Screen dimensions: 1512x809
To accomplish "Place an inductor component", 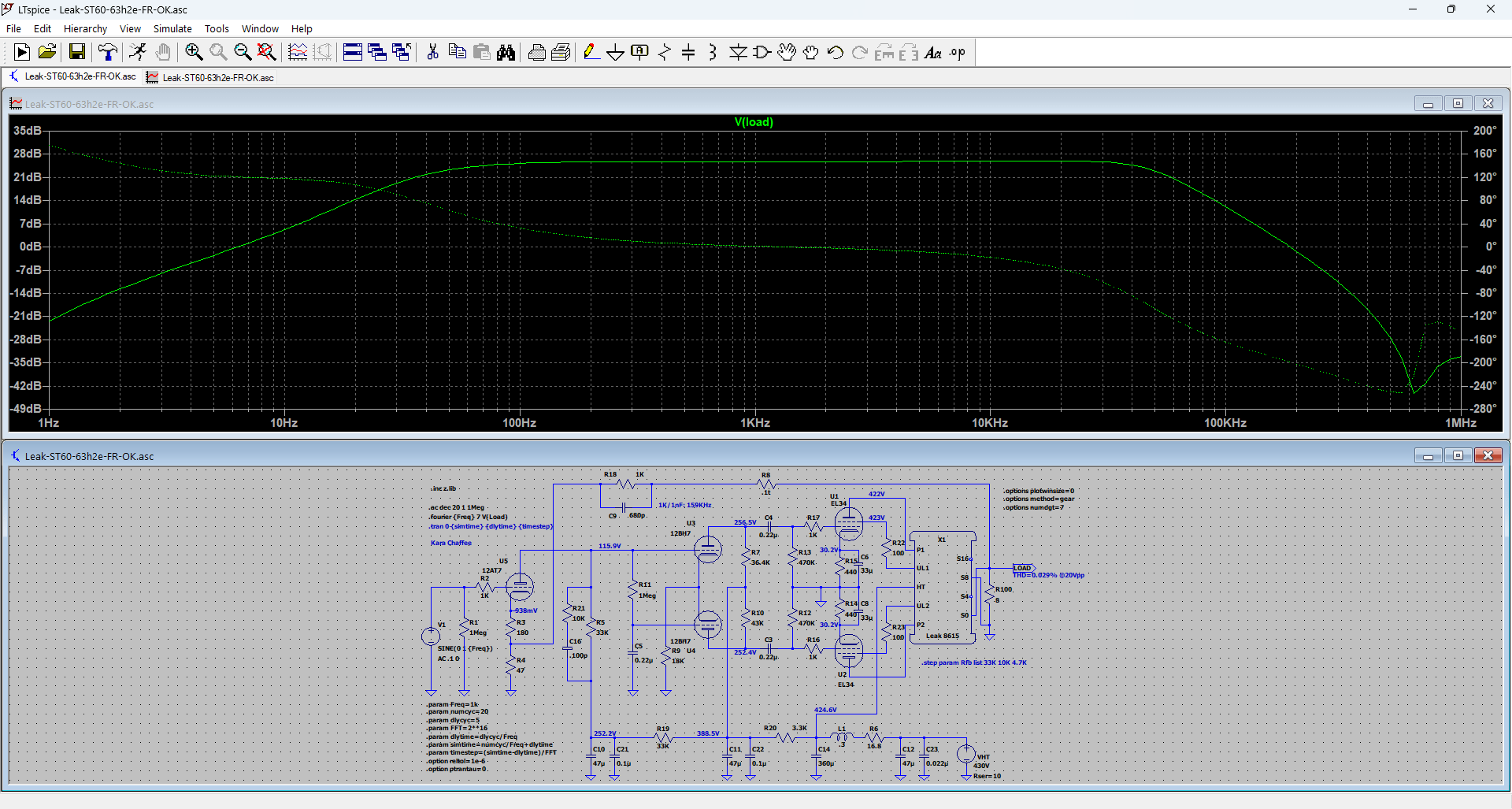I will click(x=713, y=52).
